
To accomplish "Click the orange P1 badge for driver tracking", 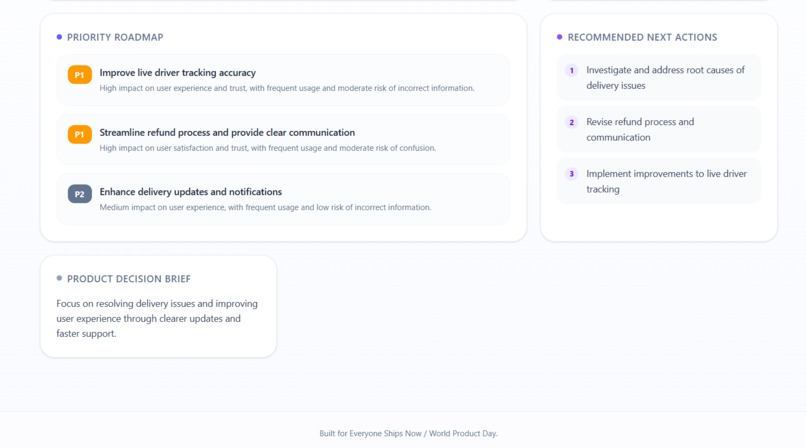I will point(80,74).
